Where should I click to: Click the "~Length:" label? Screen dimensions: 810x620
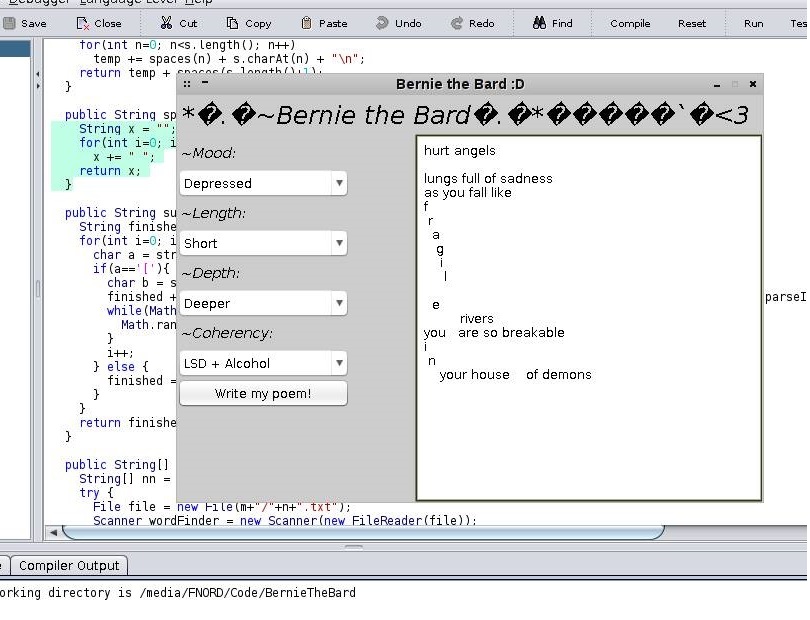213,213
